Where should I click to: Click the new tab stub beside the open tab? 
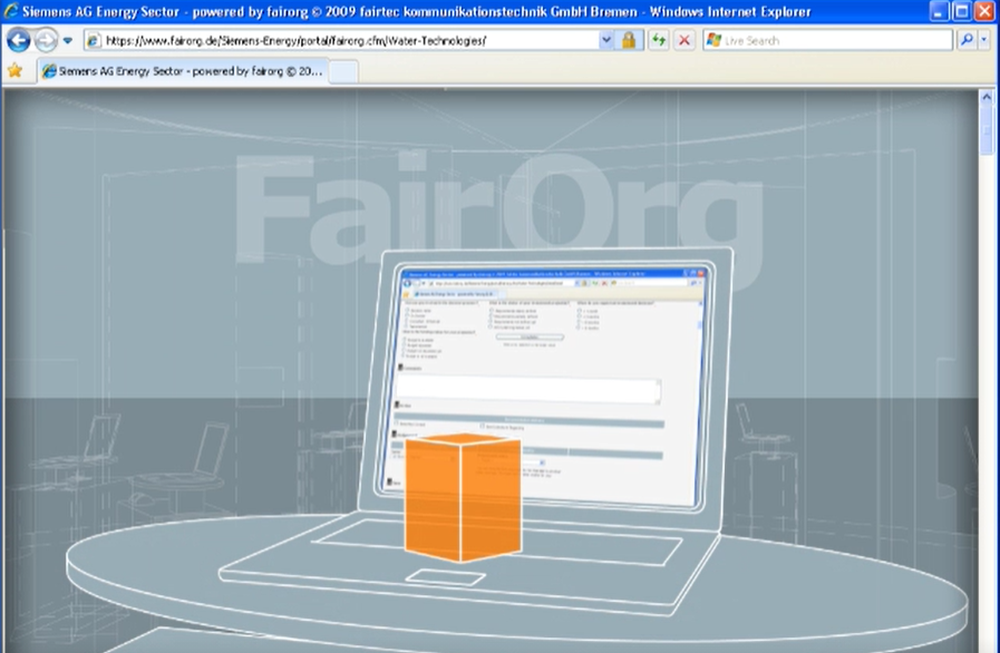[x=345, y=71]
